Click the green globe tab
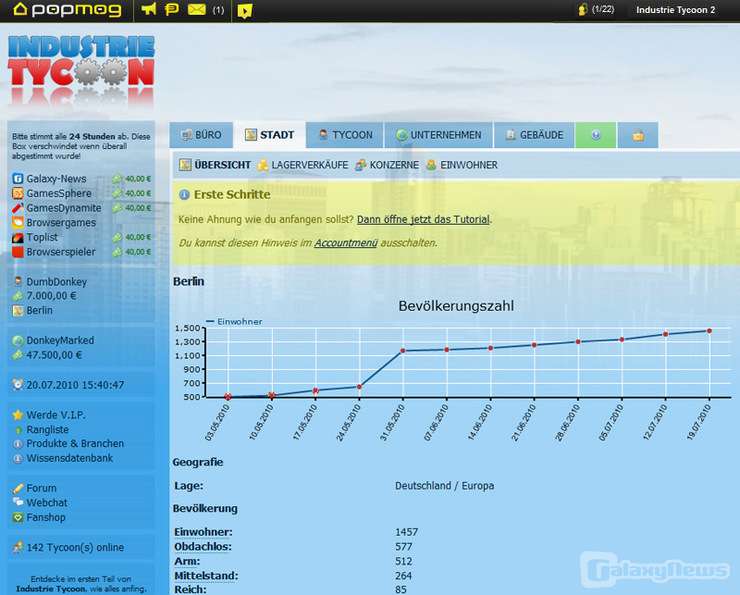Image resolution: width=740 pixels, height=595 pixels. point(596,135)
